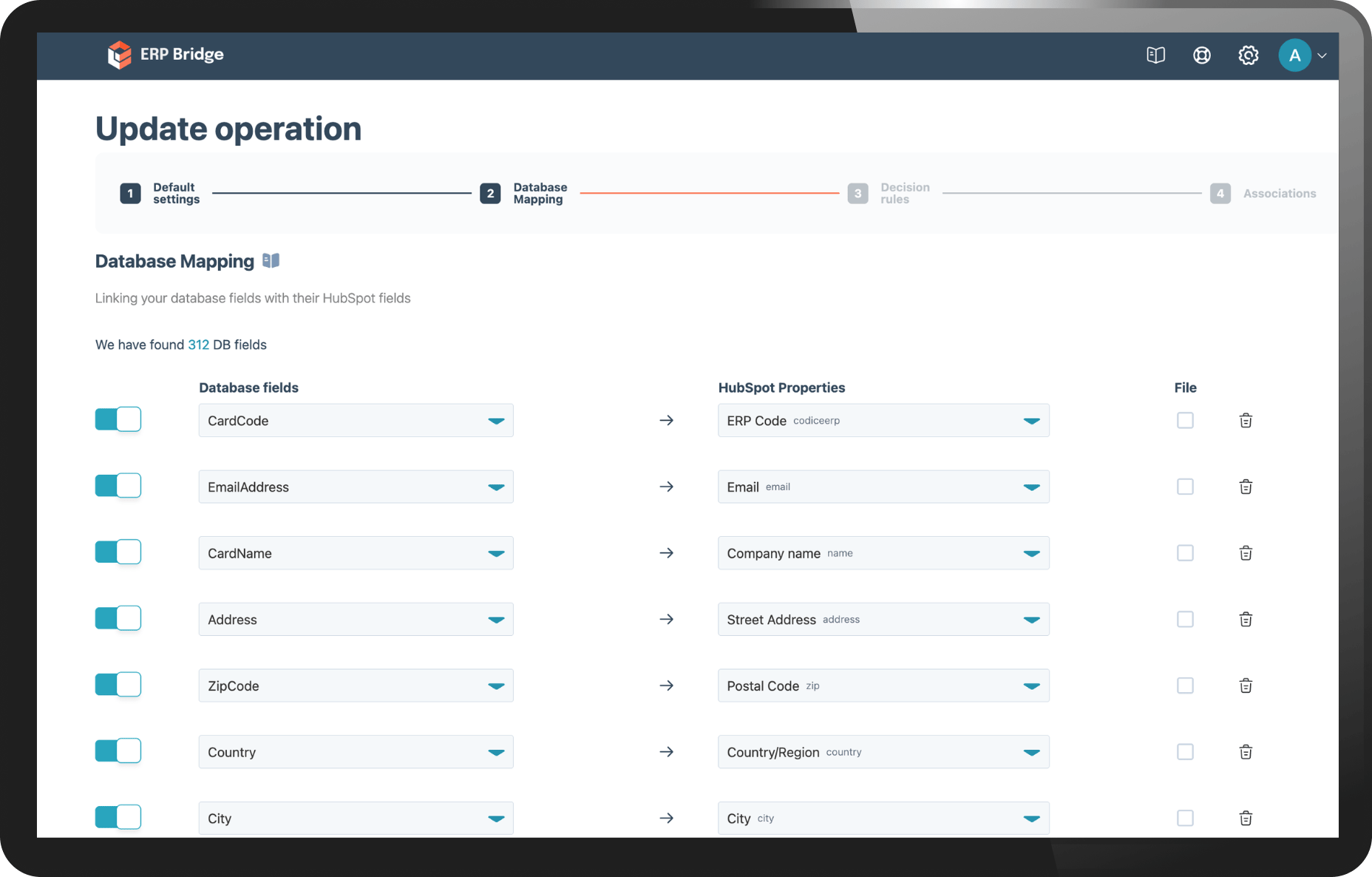Open the CardName database field dropdown

pyautogui.click(x=356, y=553)
